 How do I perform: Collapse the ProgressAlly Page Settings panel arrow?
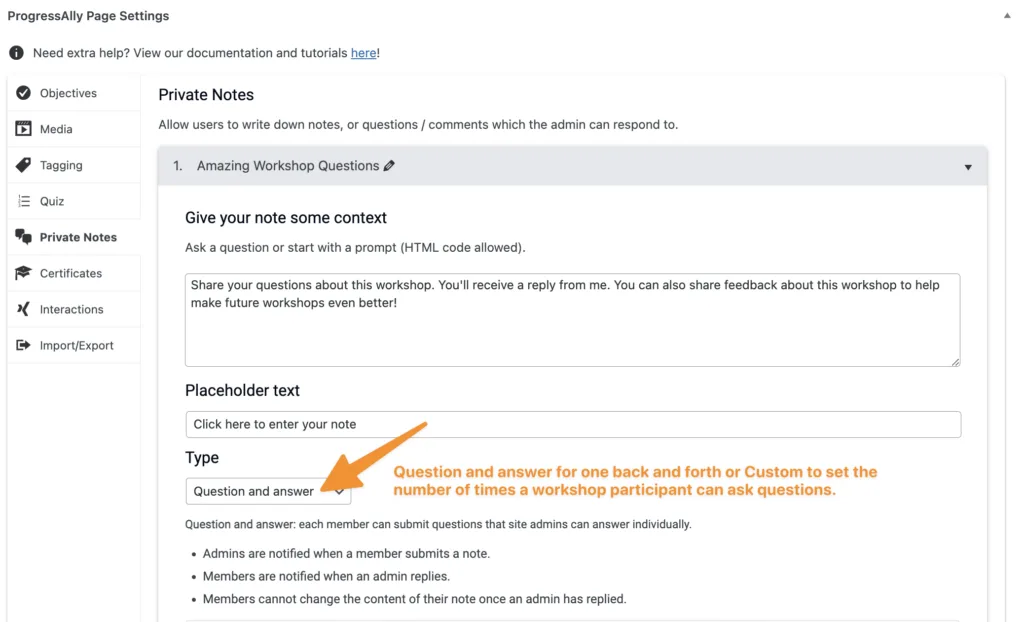pyautogui.click(x=1006, y=16)
